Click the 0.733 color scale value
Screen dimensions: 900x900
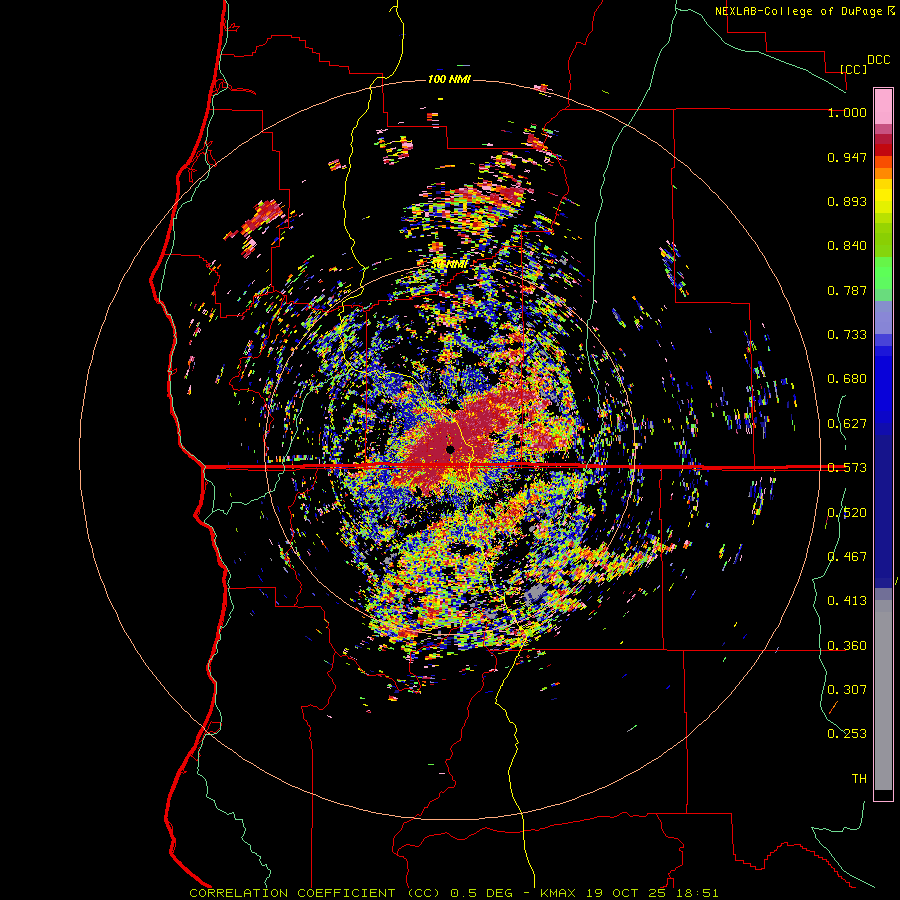click(x=847, y=335)
